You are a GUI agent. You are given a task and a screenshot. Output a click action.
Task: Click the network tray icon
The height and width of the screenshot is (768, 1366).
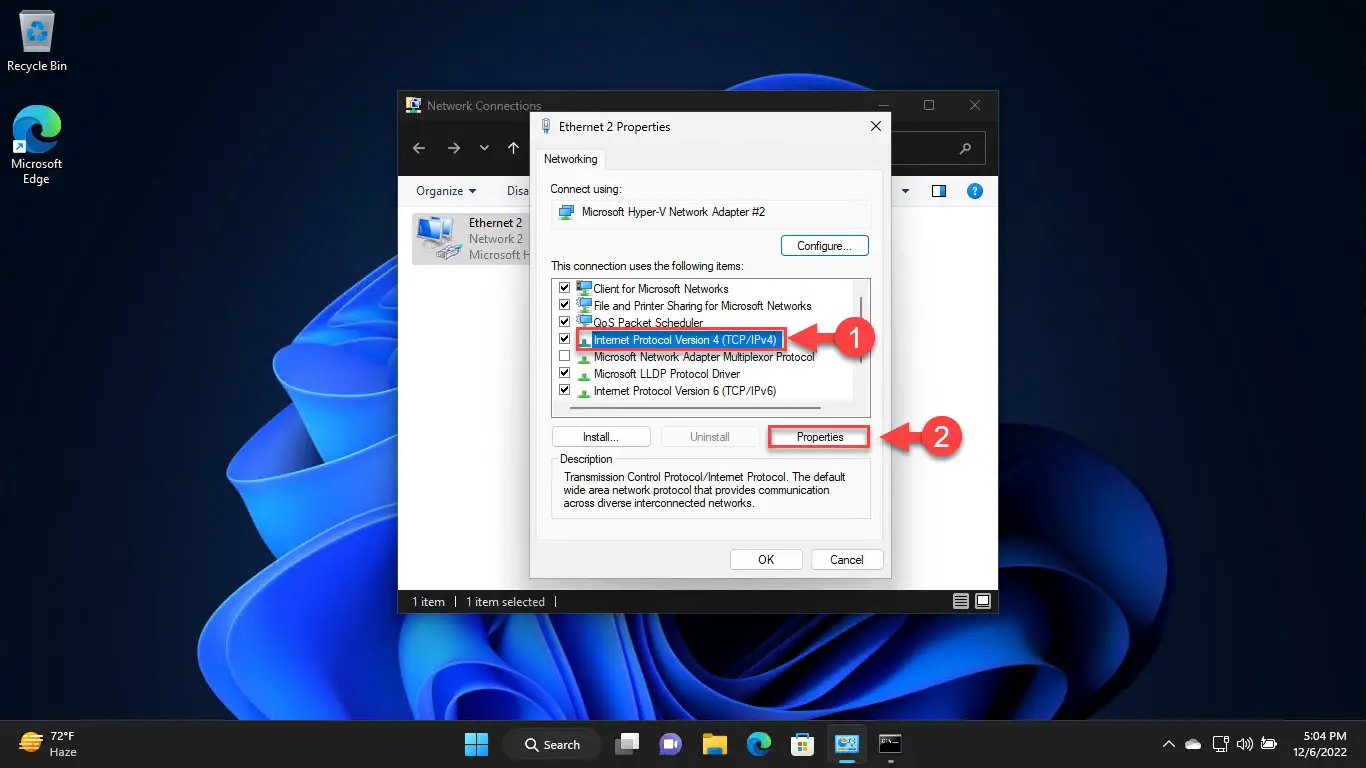[1220, 744]
